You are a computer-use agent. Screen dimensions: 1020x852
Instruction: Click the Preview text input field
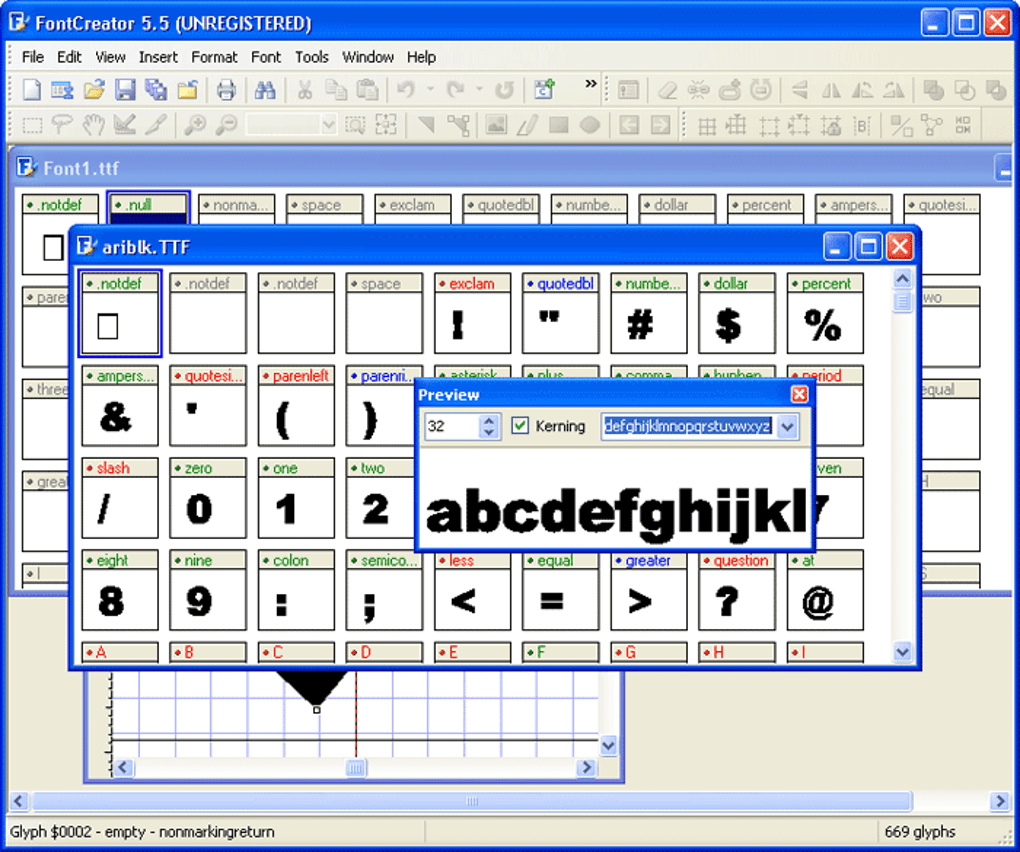tap(688, 427)
